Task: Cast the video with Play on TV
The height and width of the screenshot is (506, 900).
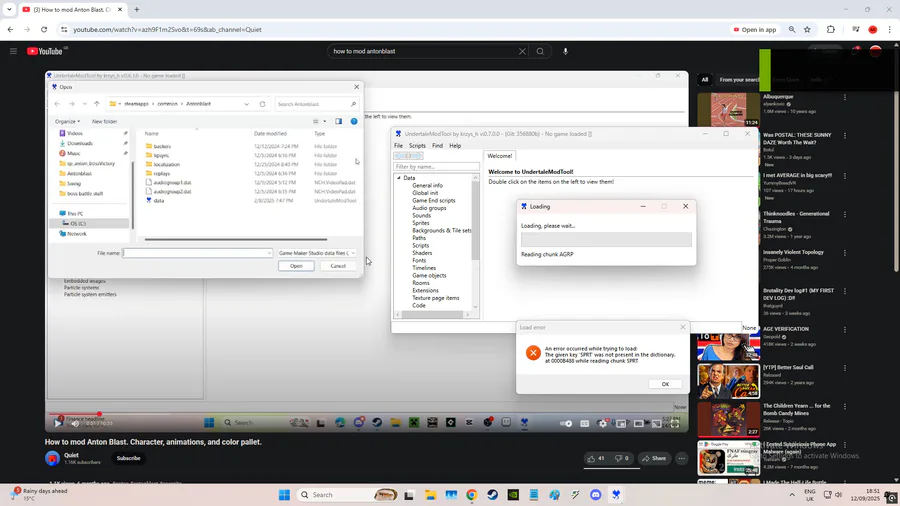Action: [656, 423]
